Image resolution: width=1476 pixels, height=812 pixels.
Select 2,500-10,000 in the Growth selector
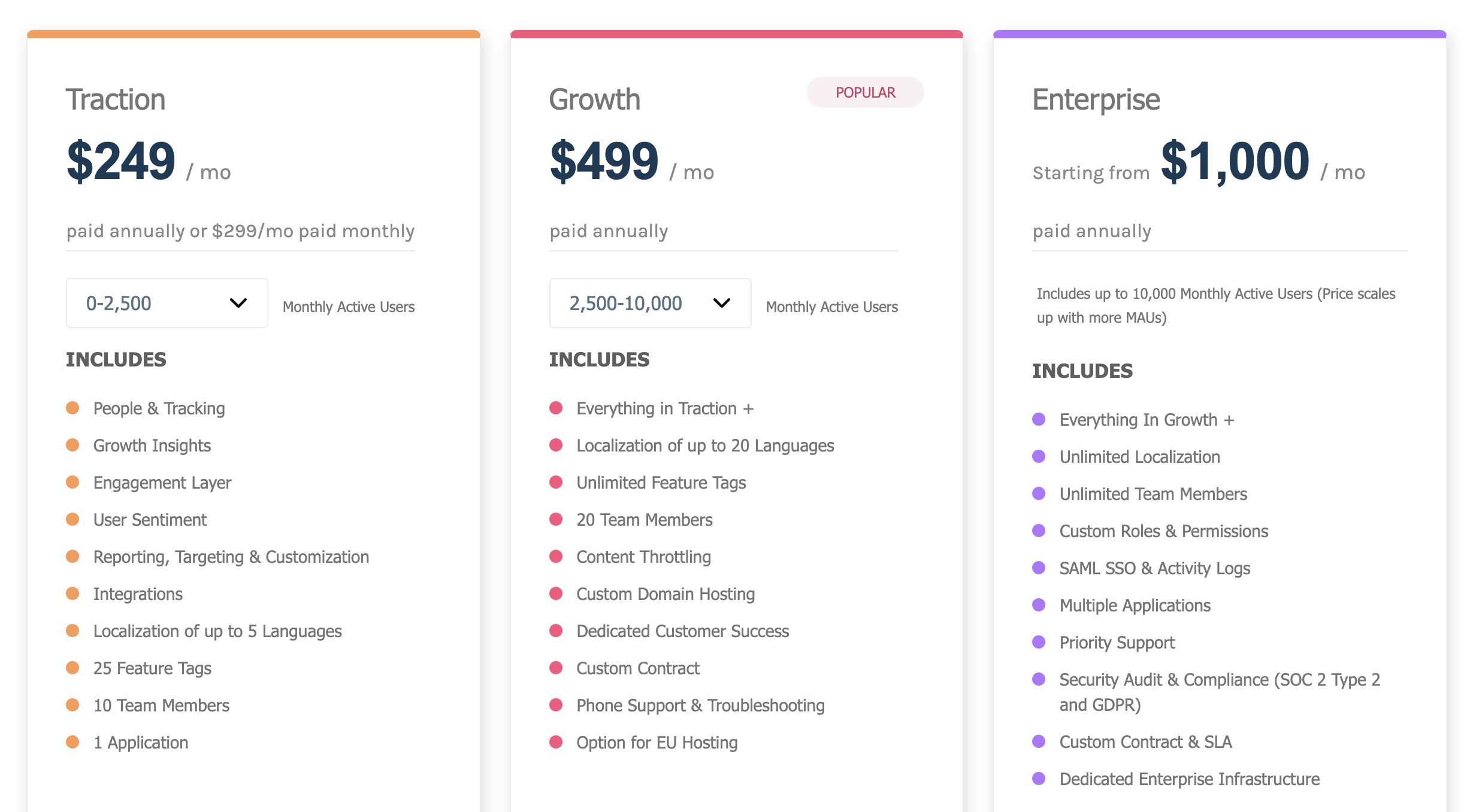626,303
